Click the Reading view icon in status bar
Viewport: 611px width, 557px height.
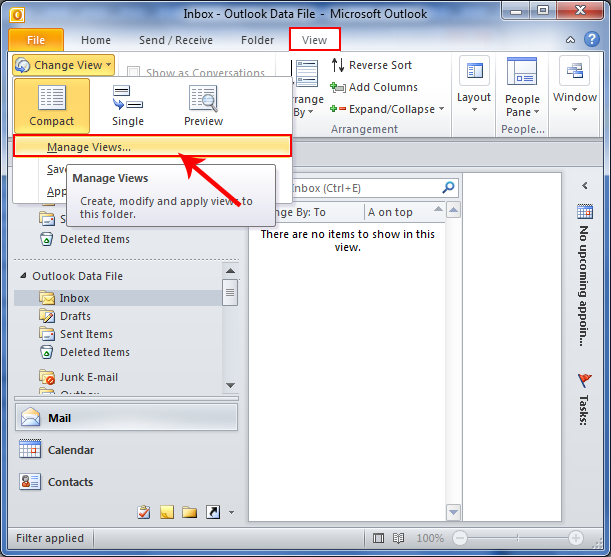point(398,538)
